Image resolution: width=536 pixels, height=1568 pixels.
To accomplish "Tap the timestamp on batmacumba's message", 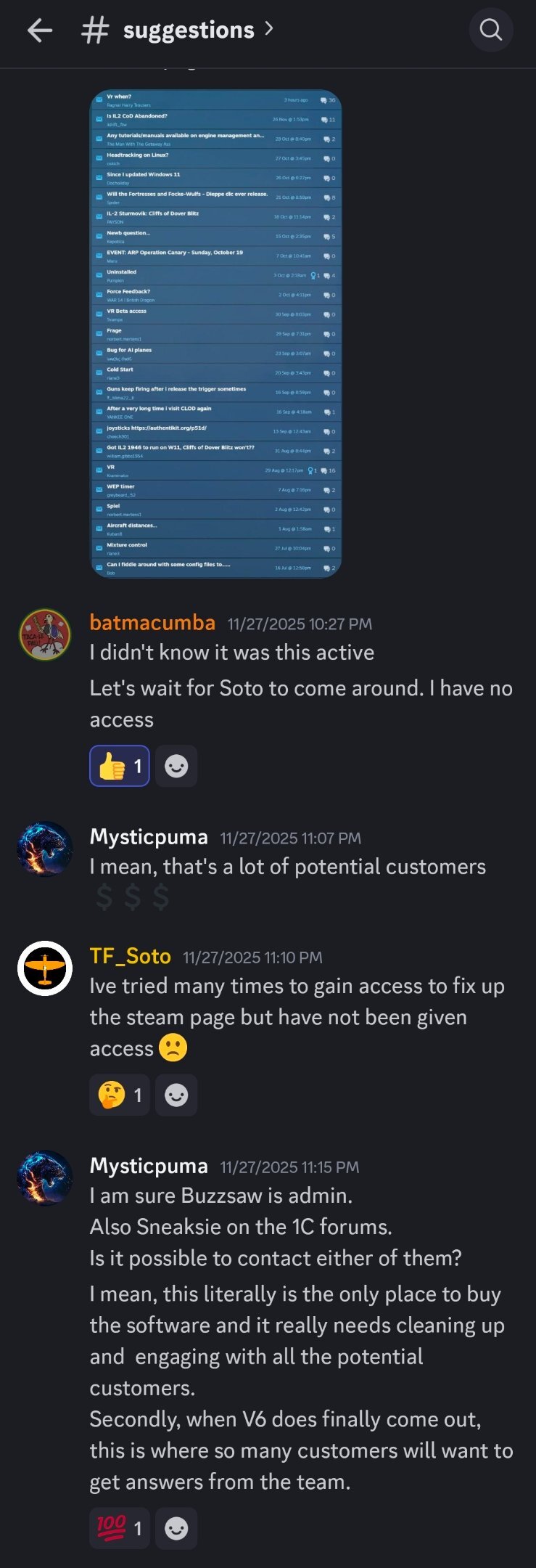I will click(x=300, y=624).
